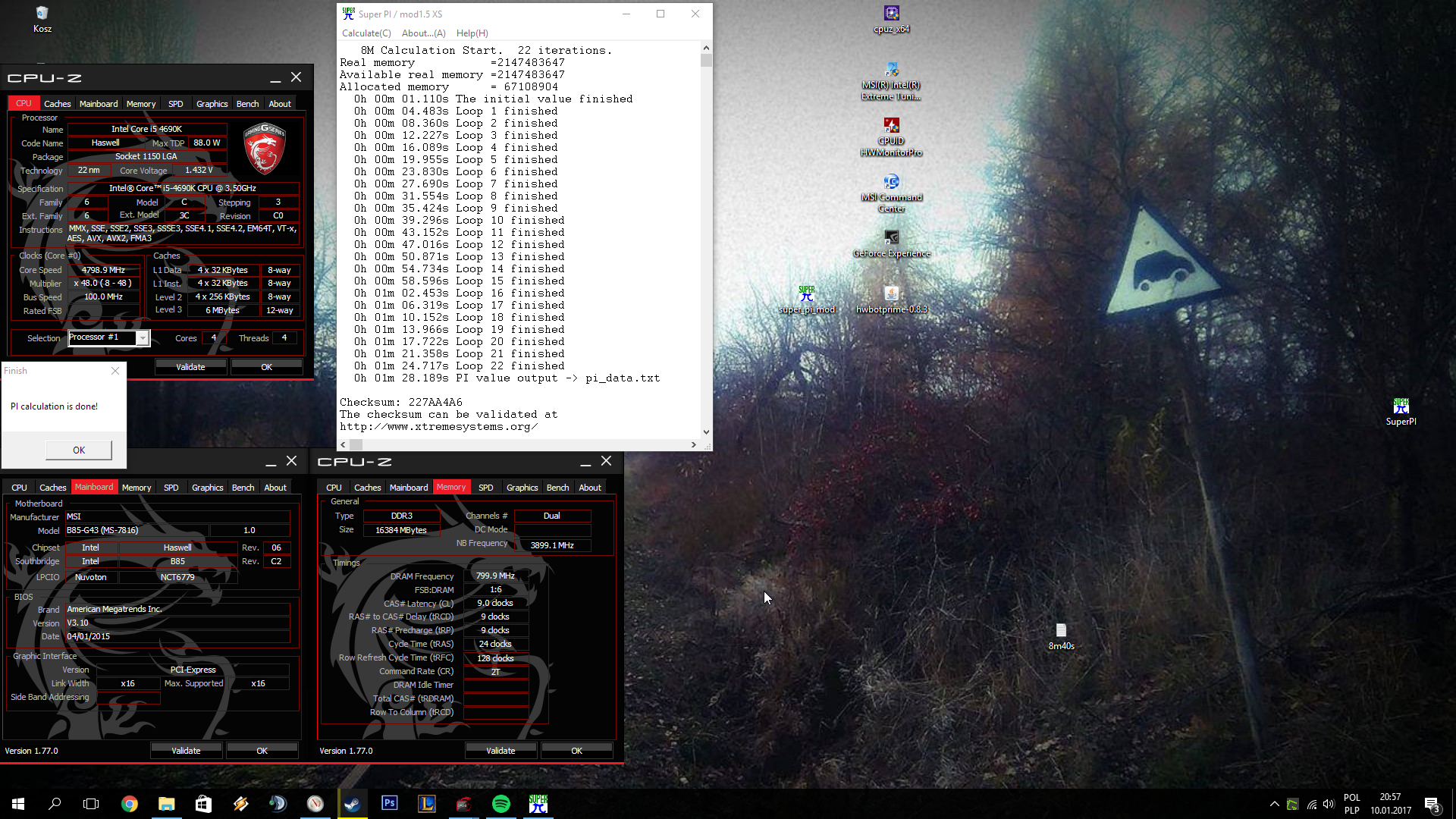Click the MSI dragon logo in CPU-Z
Viewport: 1456px width, 819px height.
tap(264, 149)
